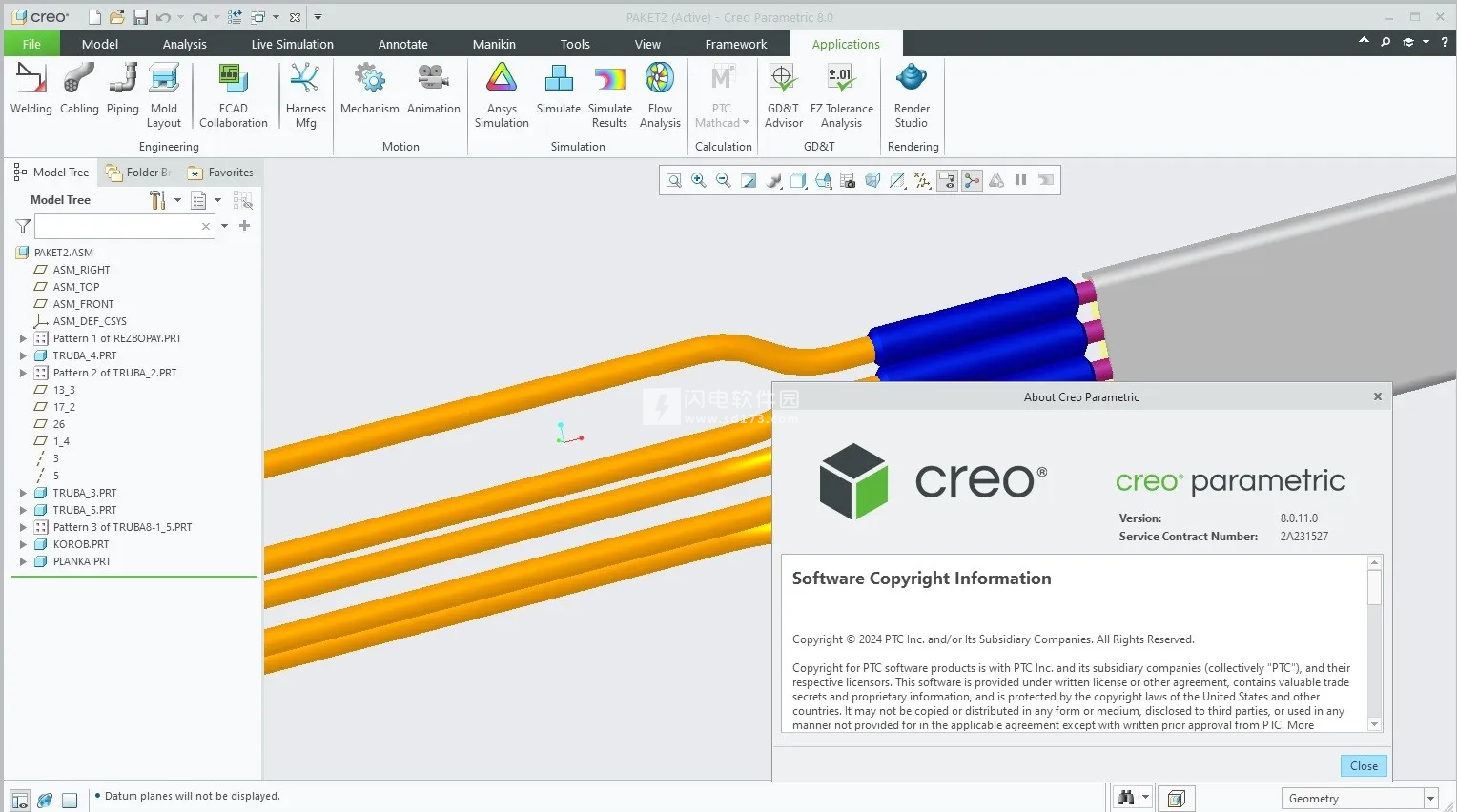Add a search filter with plus button
The height and width of the screenshot is (812, 1457).
point(244,226)
